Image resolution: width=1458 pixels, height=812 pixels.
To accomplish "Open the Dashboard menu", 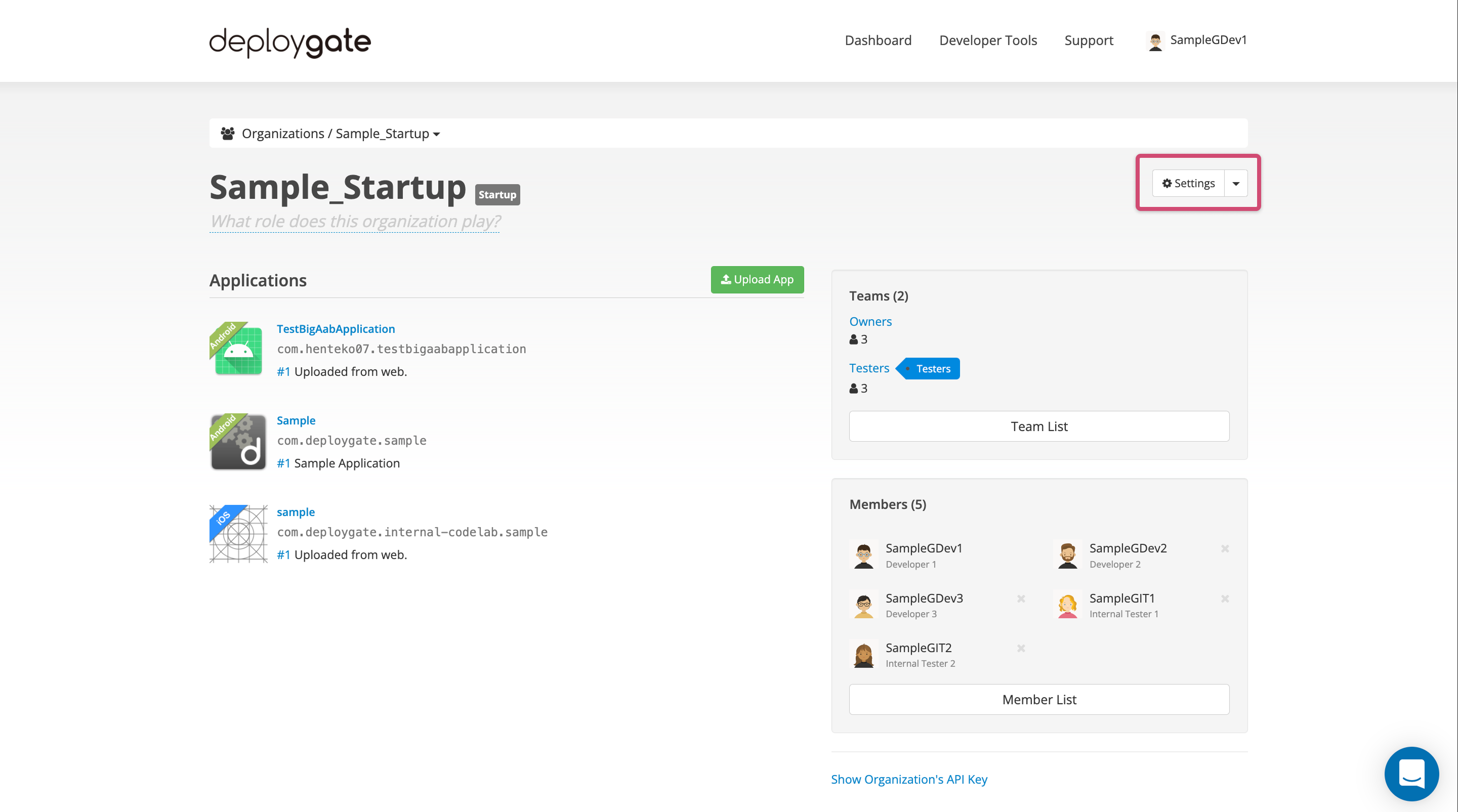I will (x=878, y=40).
